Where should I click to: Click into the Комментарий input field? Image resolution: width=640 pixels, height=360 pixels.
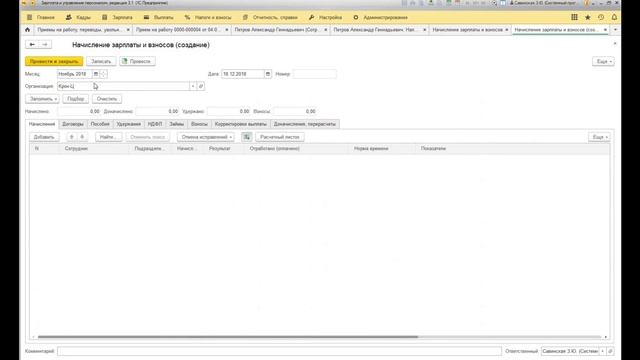(x=279, y=351)
